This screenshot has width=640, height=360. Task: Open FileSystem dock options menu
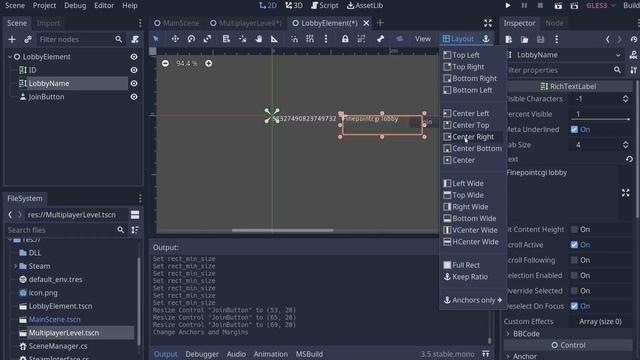point(140,198)
